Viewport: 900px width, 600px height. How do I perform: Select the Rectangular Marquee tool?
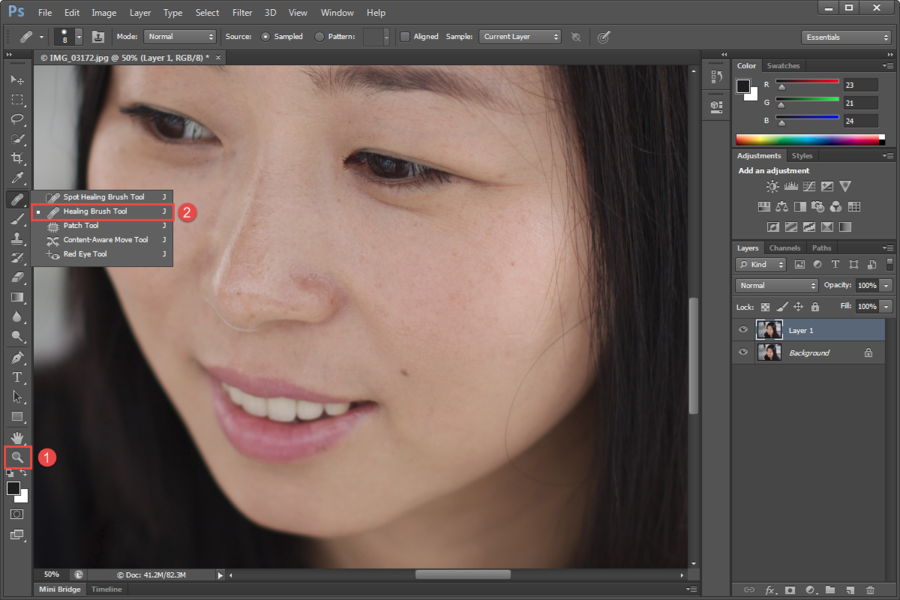pyautogui.click(x=17, y=100)
